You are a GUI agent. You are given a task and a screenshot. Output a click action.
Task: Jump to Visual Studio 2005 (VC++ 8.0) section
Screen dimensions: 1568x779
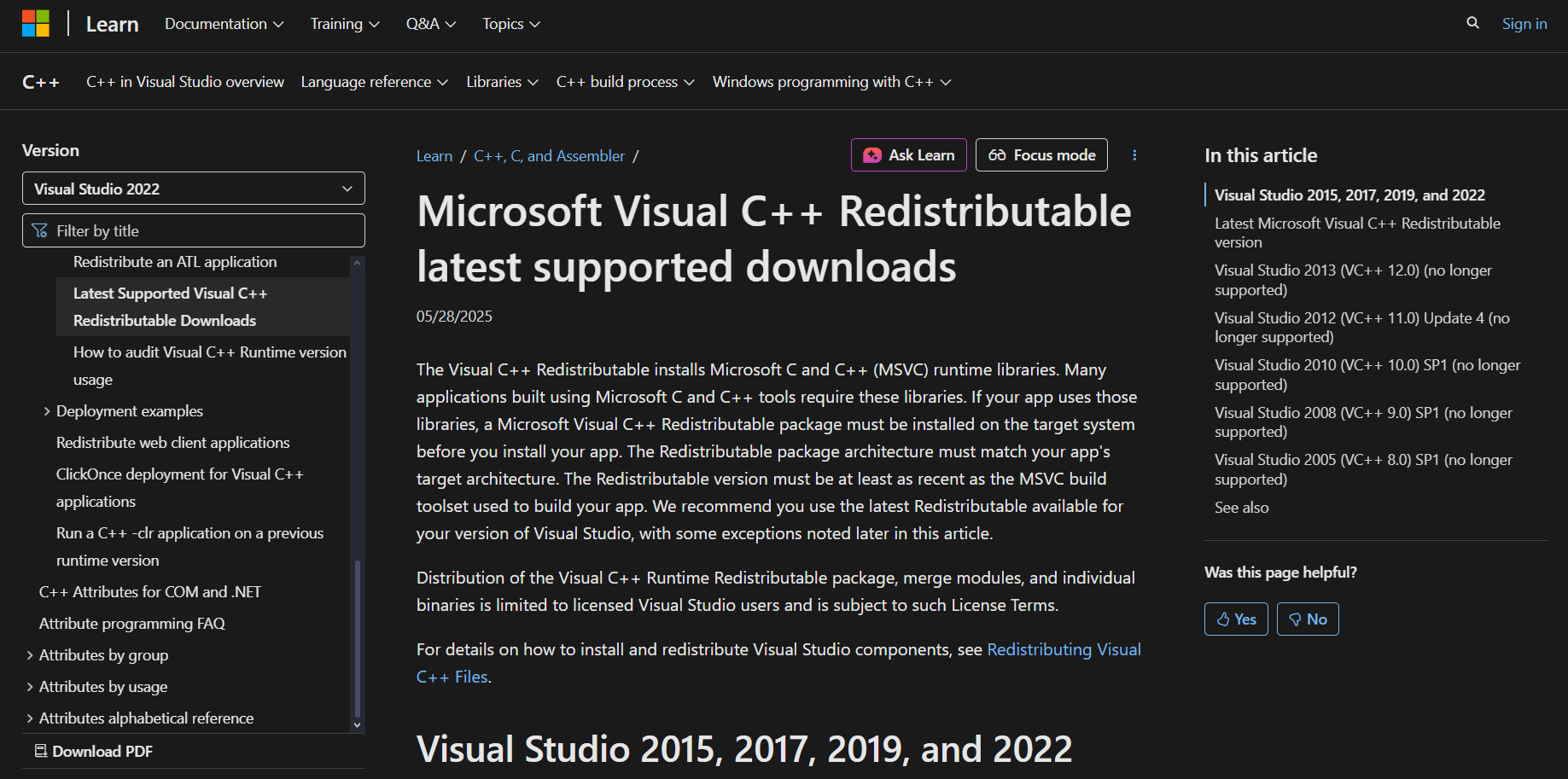tap(1363, 469)
